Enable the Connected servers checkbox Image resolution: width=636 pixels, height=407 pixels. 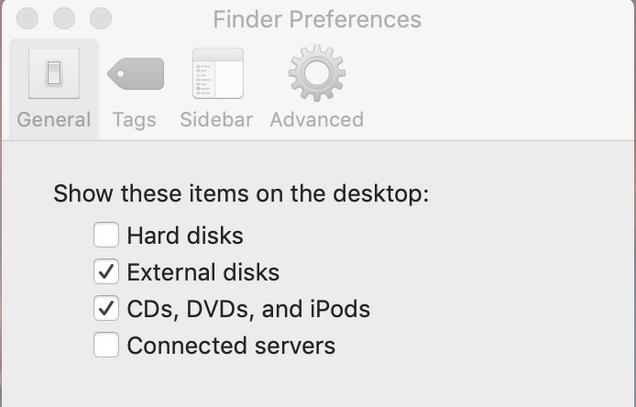tap(106, 345)
